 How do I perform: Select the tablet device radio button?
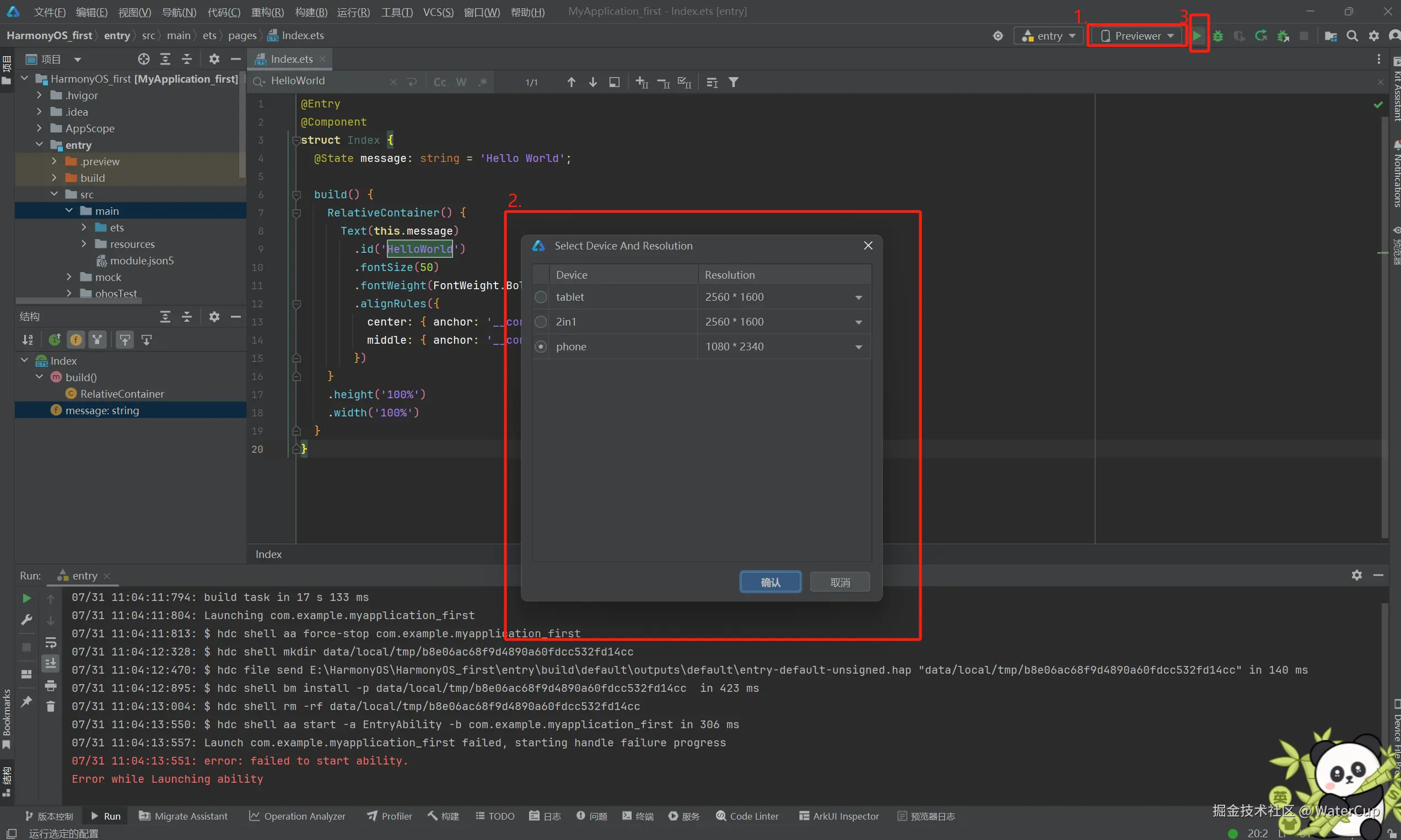(541, 296)
